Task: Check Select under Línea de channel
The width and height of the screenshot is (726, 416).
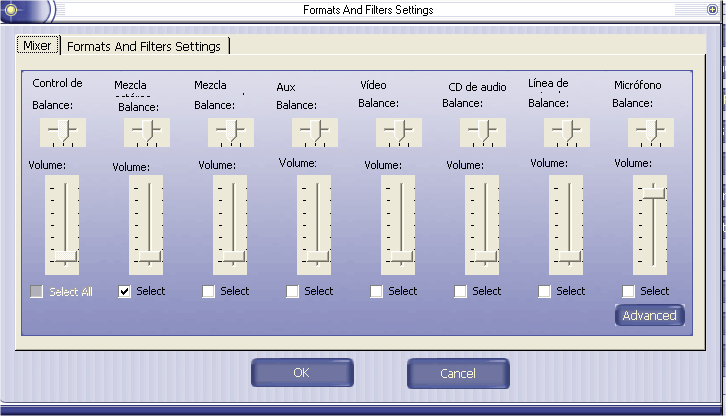Action: click(x=544, y=291)
